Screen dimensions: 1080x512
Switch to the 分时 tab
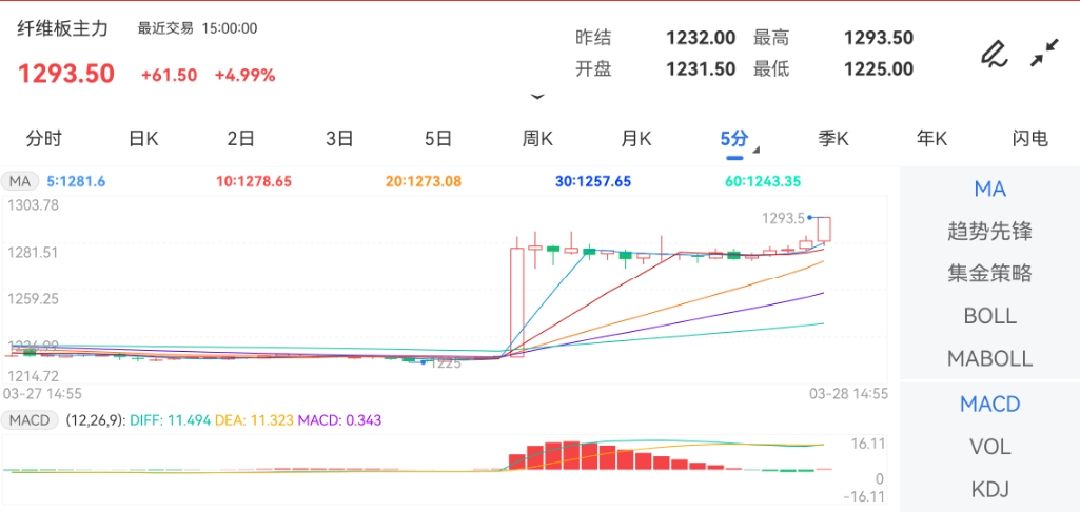pos(44,139)
